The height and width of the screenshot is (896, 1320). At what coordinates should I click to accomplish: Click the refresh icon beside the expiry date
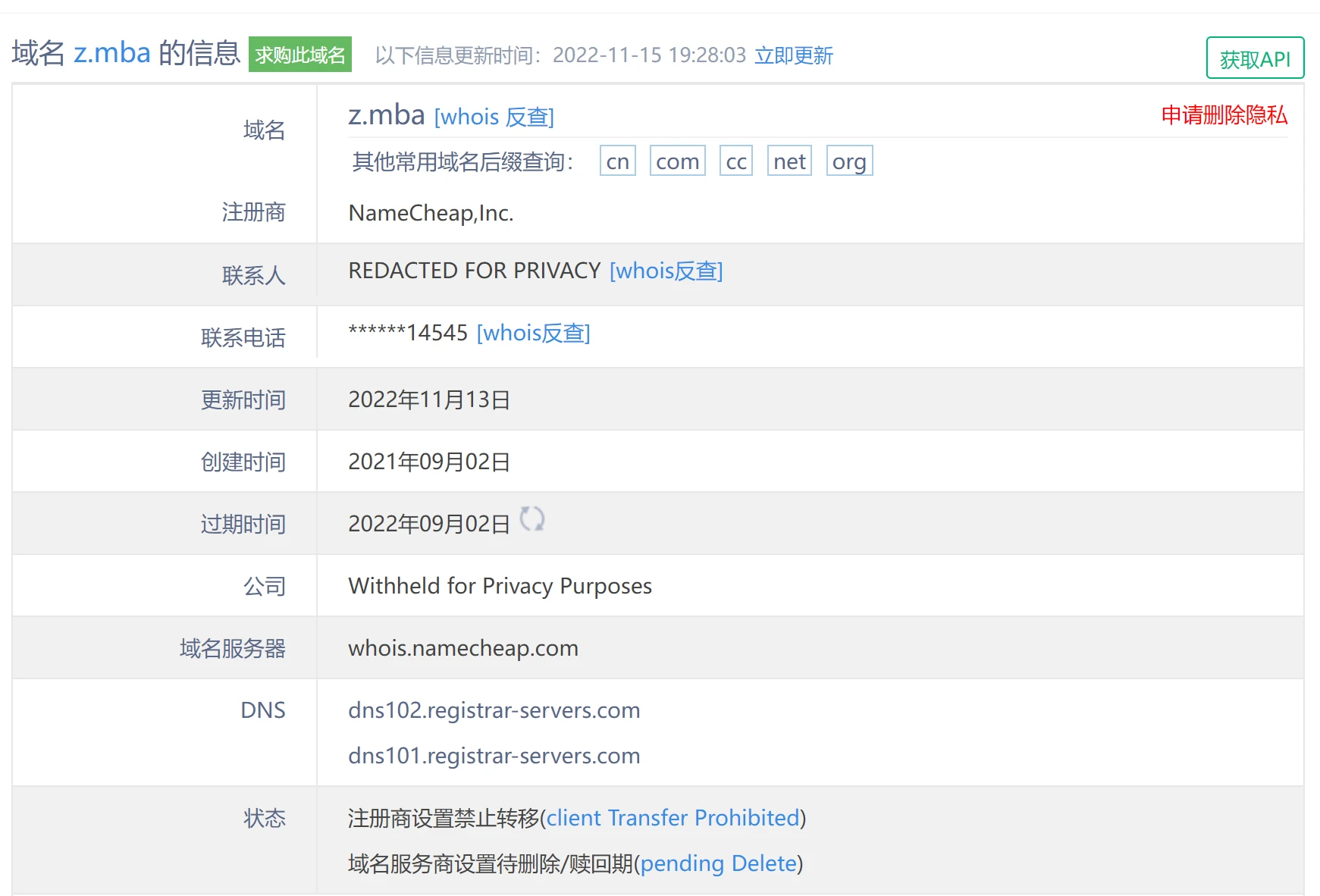pyautogui.click(x=531, y=519)
